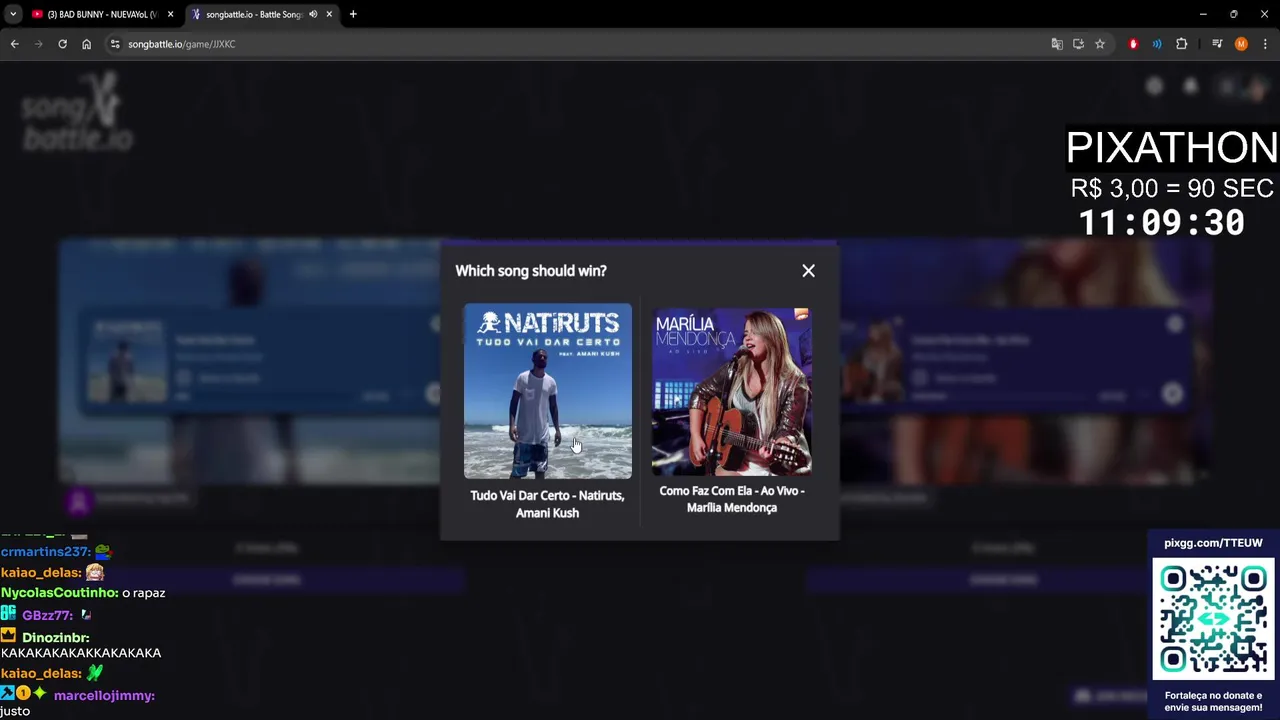Click chat username marcellojimmy

pyautogui.click(x=104, y=696)
